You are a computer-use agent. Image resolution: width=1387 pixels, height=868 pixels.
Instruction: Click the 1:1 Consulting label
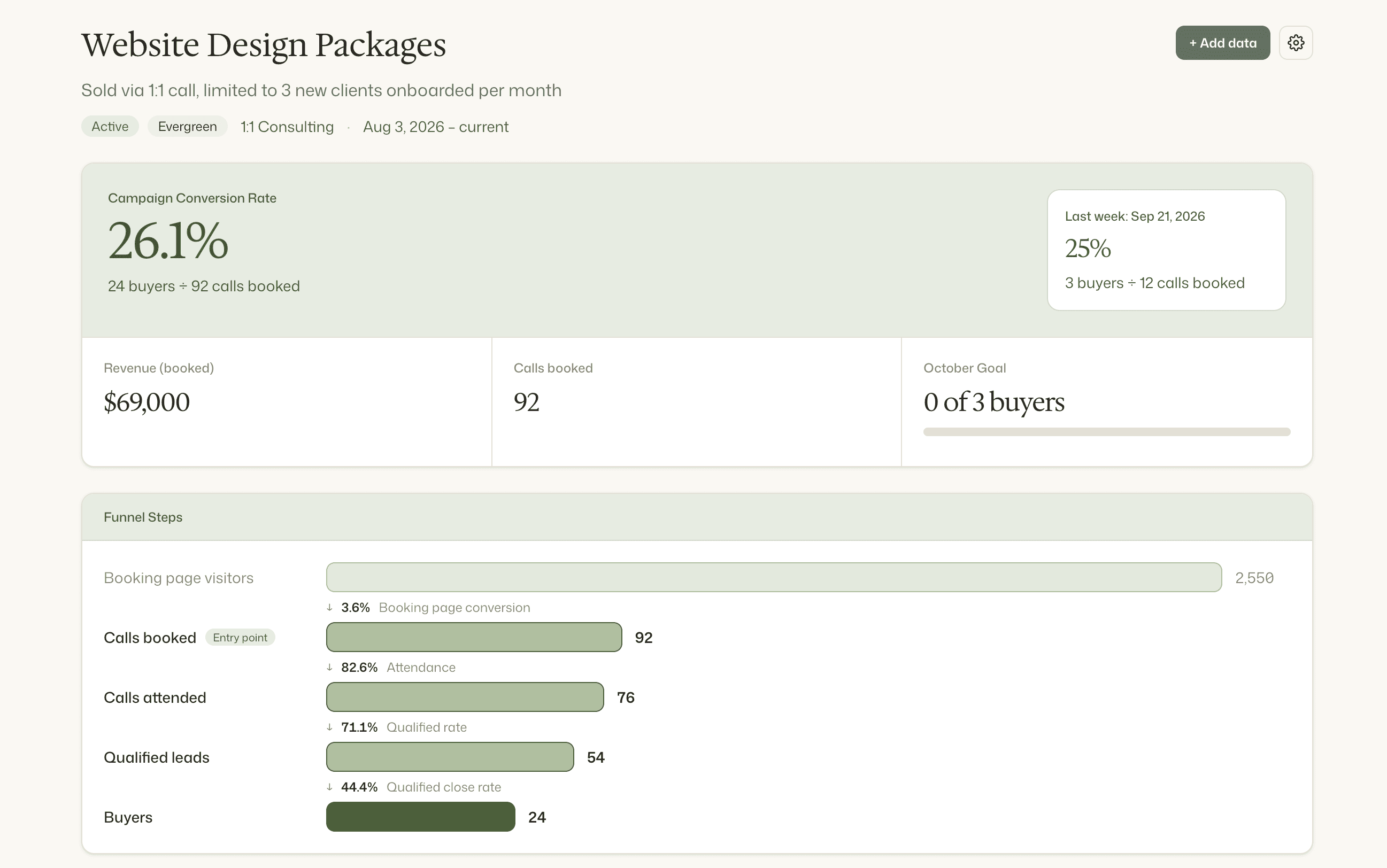[x=287, y=127]
